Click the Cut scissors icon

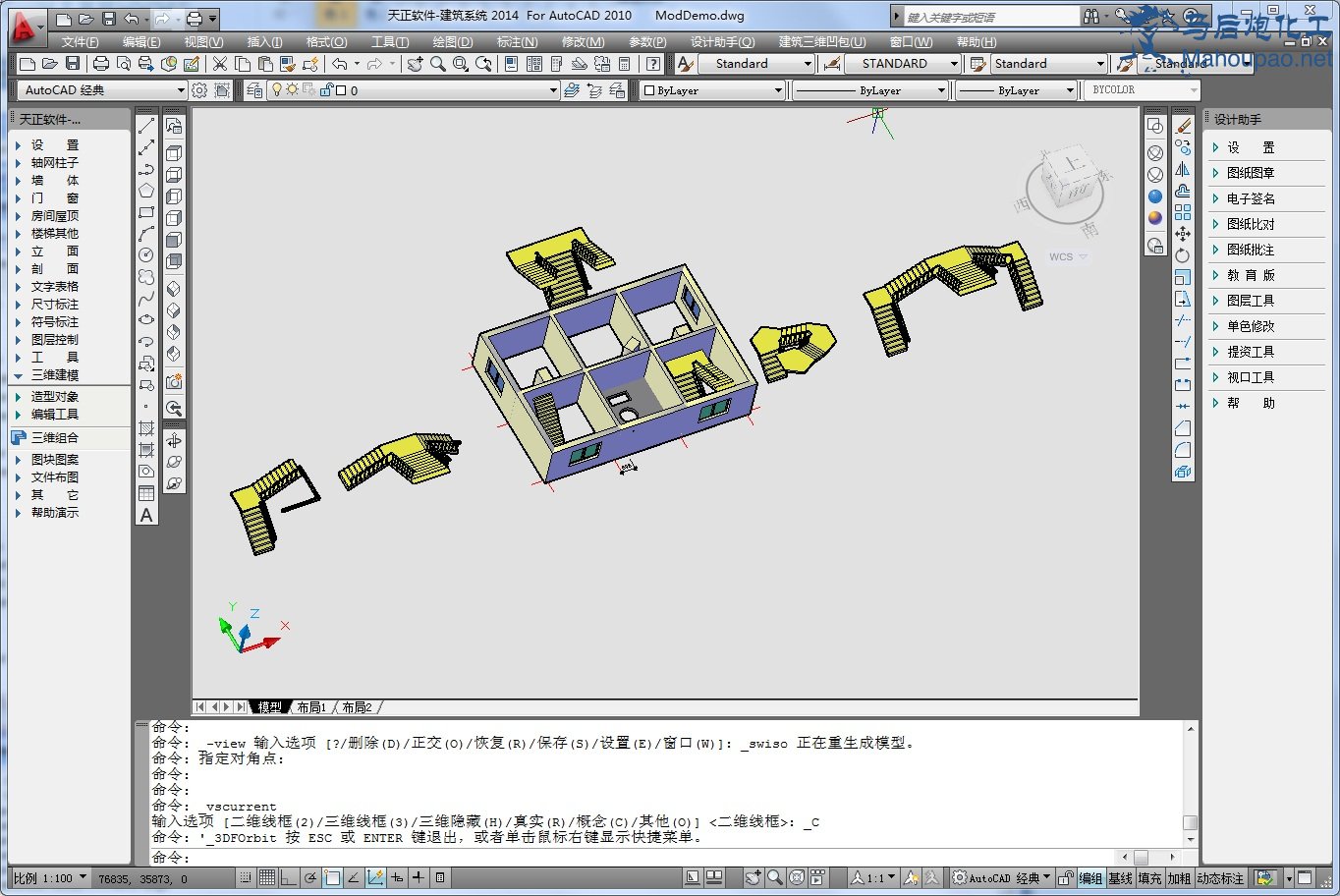tap(220, 64)
